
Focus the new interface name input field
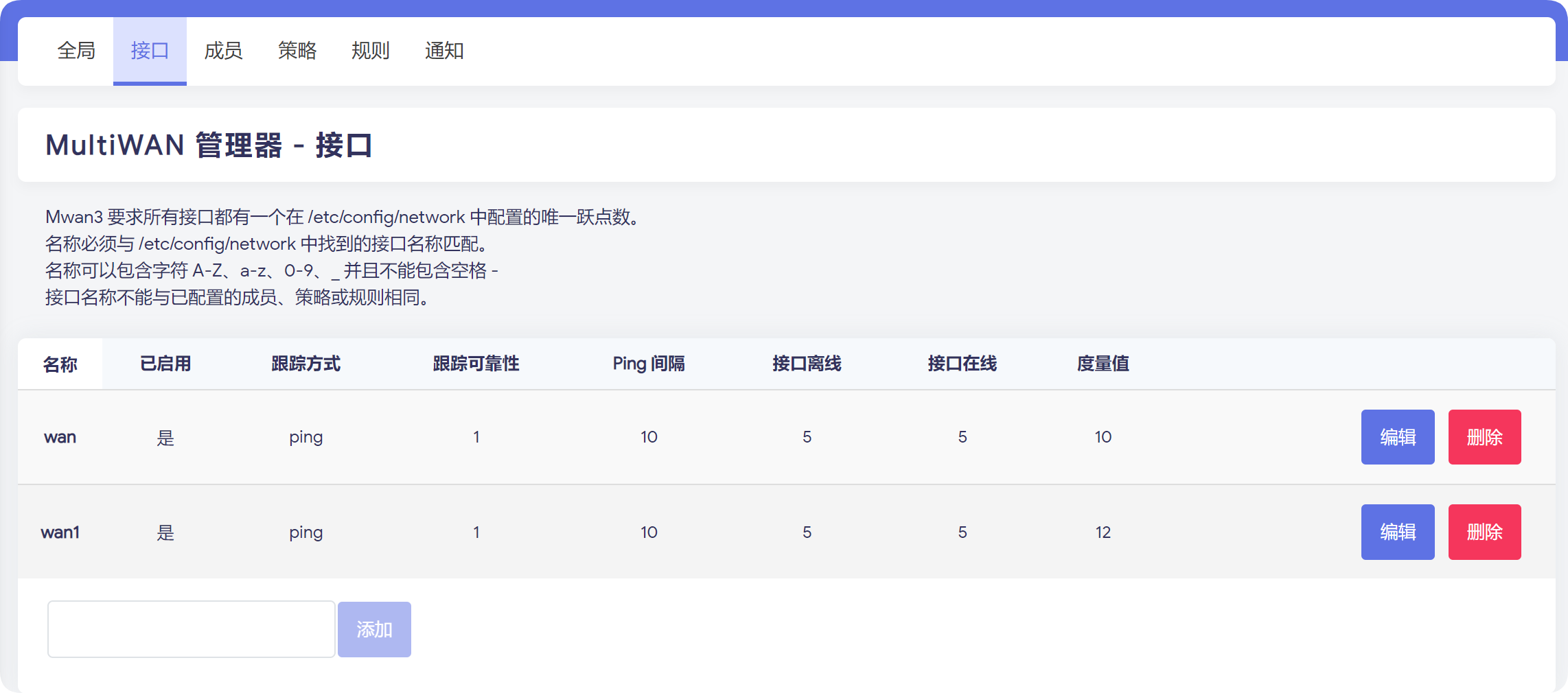[x=191, y=629]
